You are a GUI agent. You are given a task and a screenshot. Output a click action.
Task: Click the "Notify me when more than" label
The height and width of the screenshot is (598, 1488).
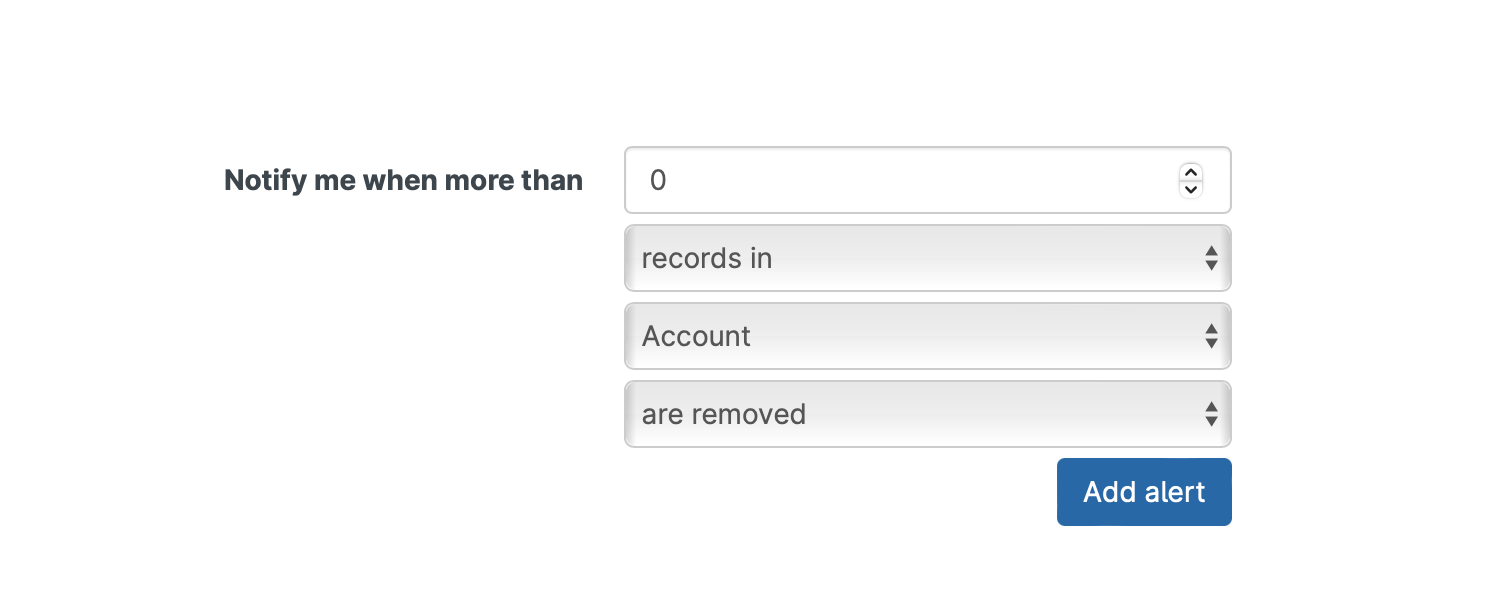point(403,181)
